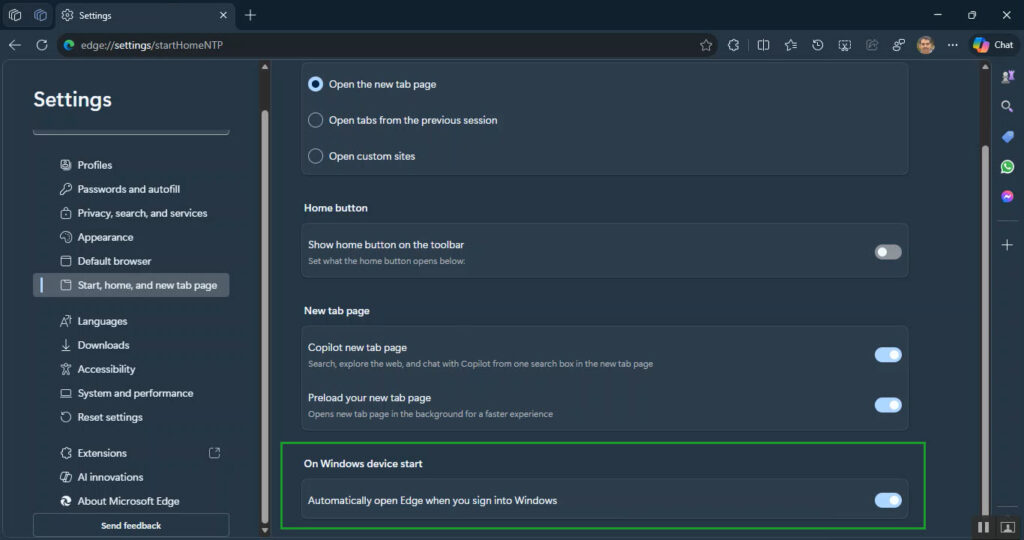
Task: Open Messenger in the Edge sidebar
Action: [x=1007, y=196]
